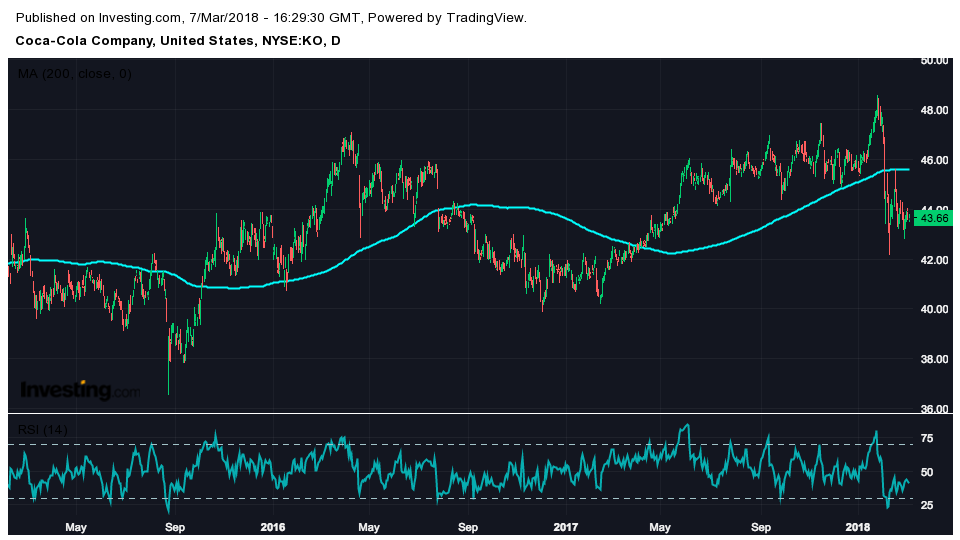
Task: Click the 2017 year label on time axis
Action: click(566, 527)
